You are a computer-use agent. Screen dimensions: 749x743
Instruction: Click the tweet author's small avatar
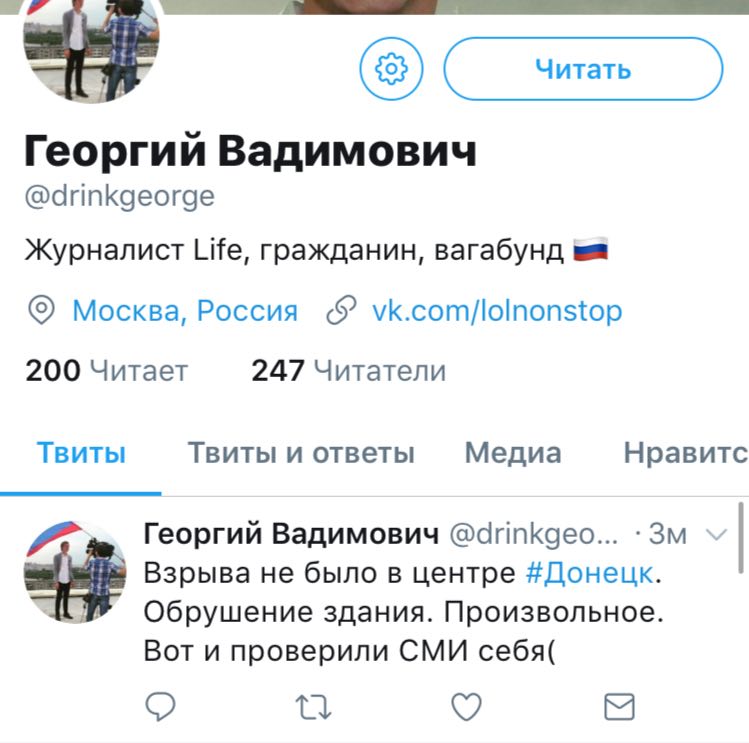tap(75, 572)
